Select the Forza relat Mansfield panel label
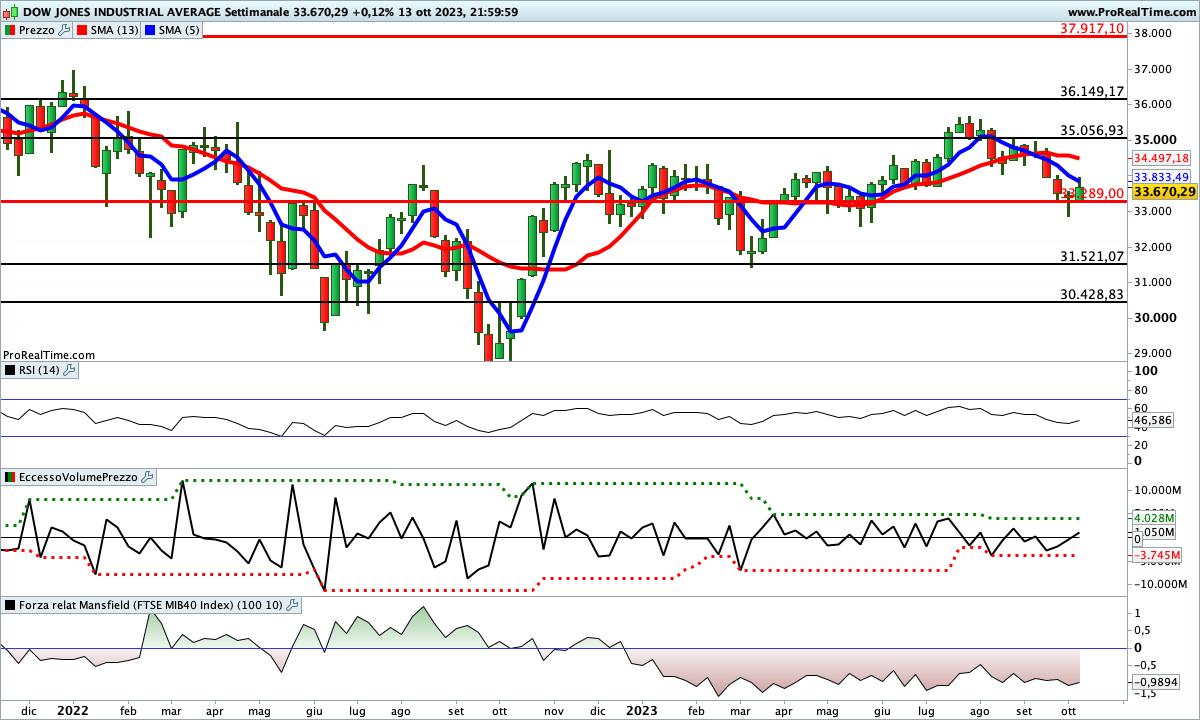This screenshot has width=1200, height=720. point(150,605)
